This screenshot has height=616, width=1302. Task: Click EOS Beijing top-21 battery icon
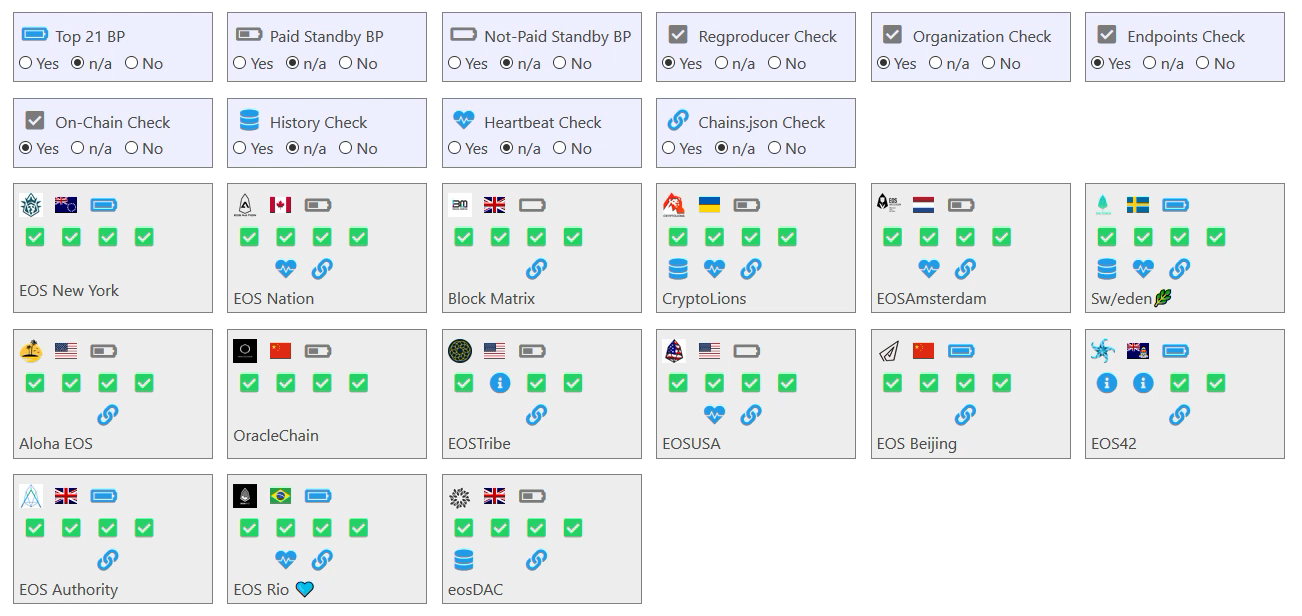962,351
